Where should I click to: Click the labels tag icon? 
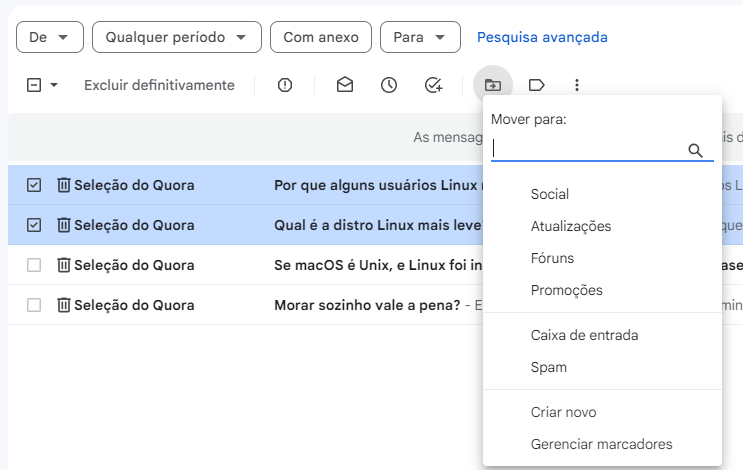coord(536,85)
